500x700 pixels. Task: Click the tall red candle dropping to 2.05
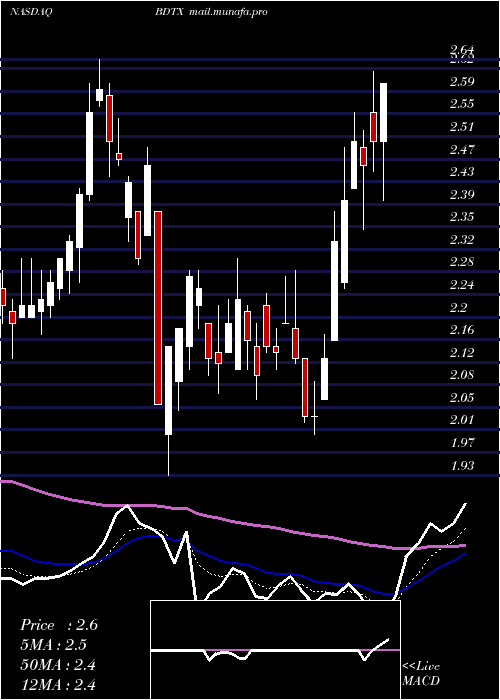tap(158, 308)
